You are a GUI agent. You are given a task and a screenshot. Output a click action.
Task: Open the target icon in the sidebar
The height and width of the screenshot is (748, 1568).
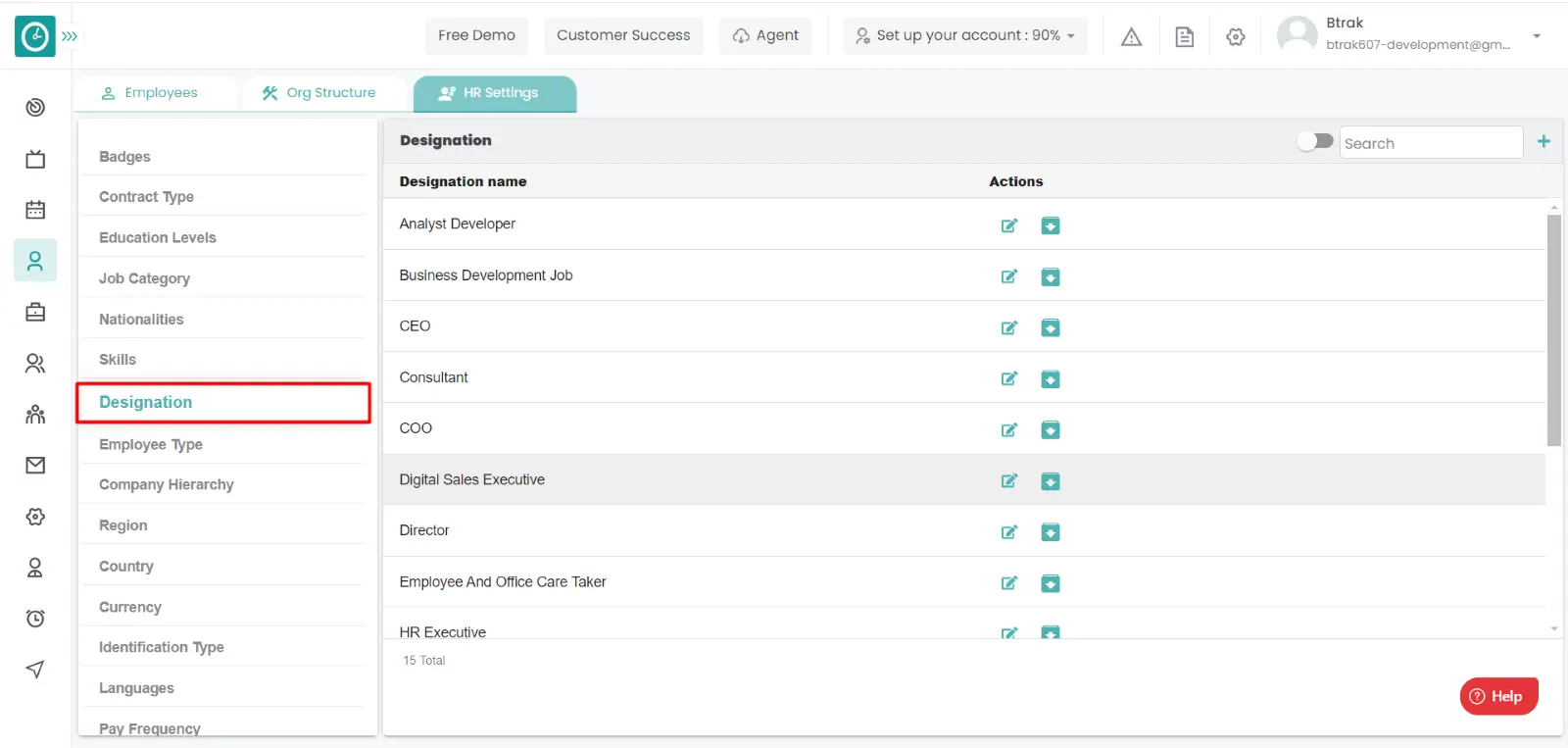point(35,107)
